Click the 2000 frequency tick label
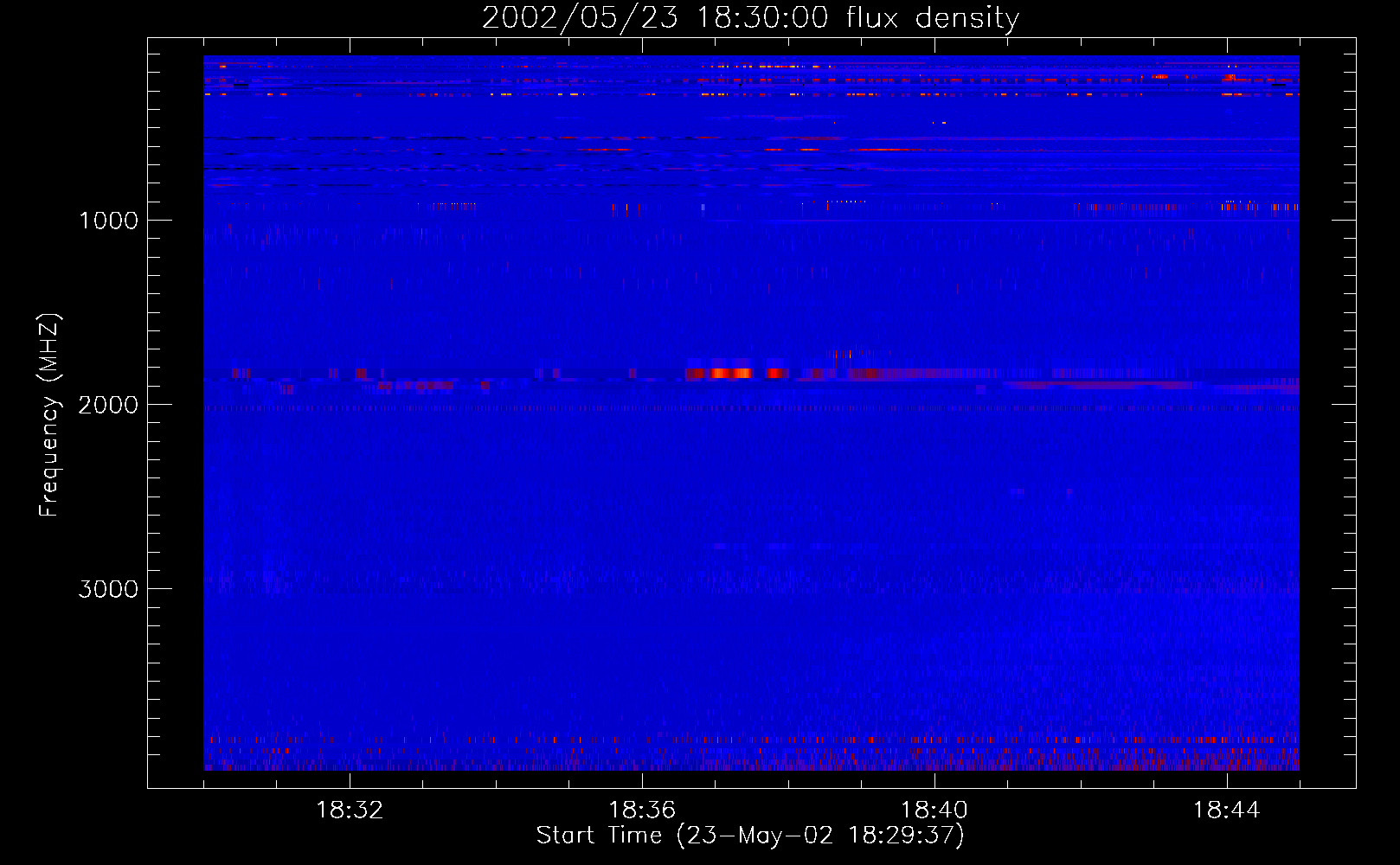The width and height of the screenshot is (1400, 865). (108, 405)
